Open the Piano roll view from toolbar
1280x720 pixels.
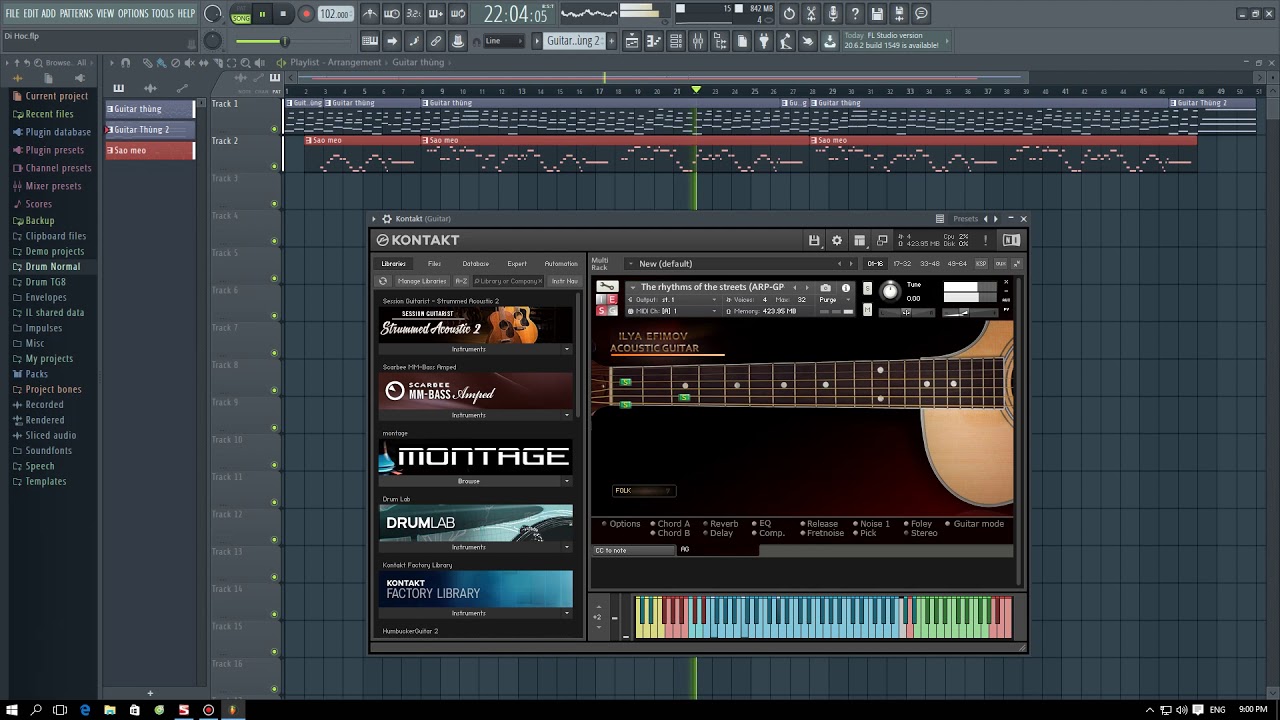click(x=654, y=41)
